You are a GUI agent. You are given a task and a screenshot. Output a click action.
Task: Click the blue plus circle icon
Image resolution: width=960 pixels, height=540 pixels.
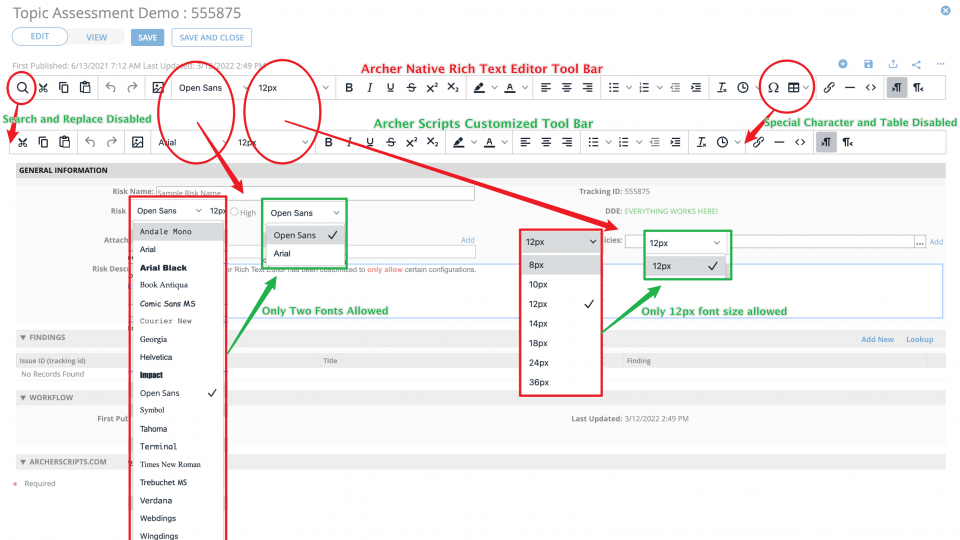(x=843, y=64)
